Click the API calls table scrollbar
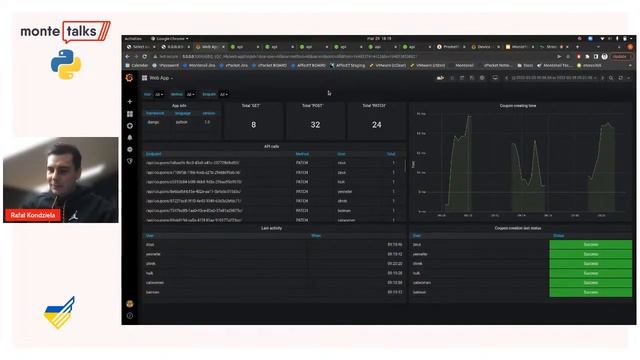This screenshot has height=360, width=640. (405, 166)
